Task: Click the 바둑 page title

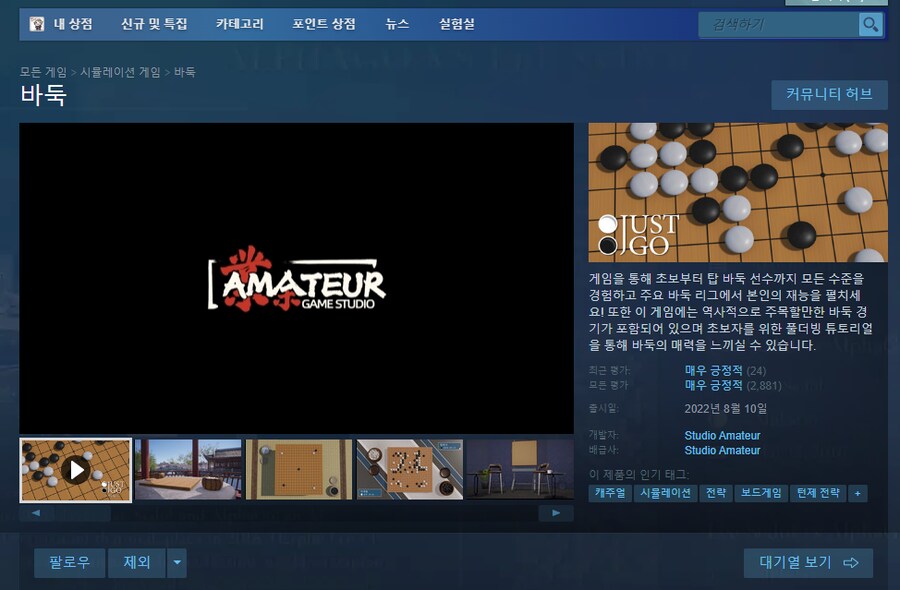Action: (x=44, y=95)
